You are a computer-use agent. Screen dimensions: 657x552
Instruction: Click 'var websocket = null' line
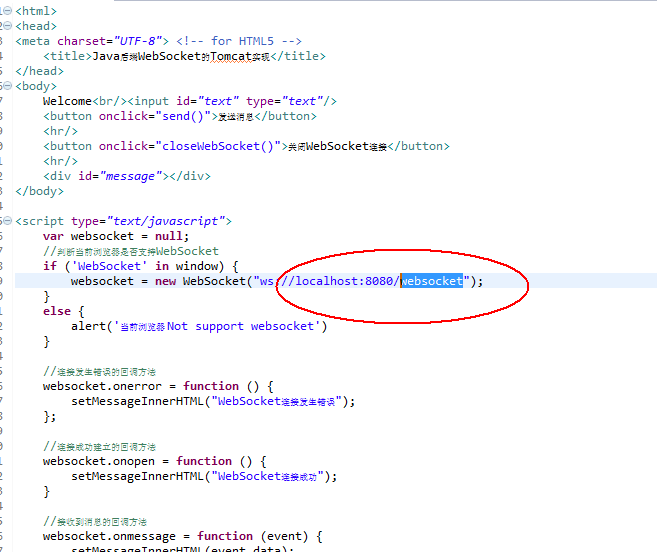(115, 236)
